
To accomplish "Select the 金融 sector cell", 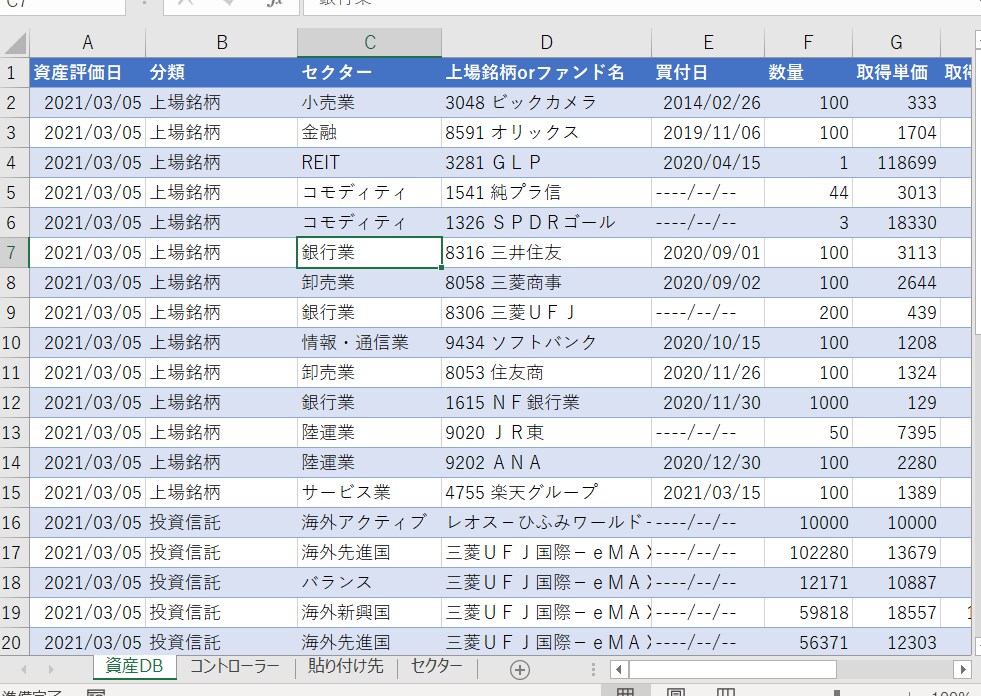I will [x=370, y=133].
